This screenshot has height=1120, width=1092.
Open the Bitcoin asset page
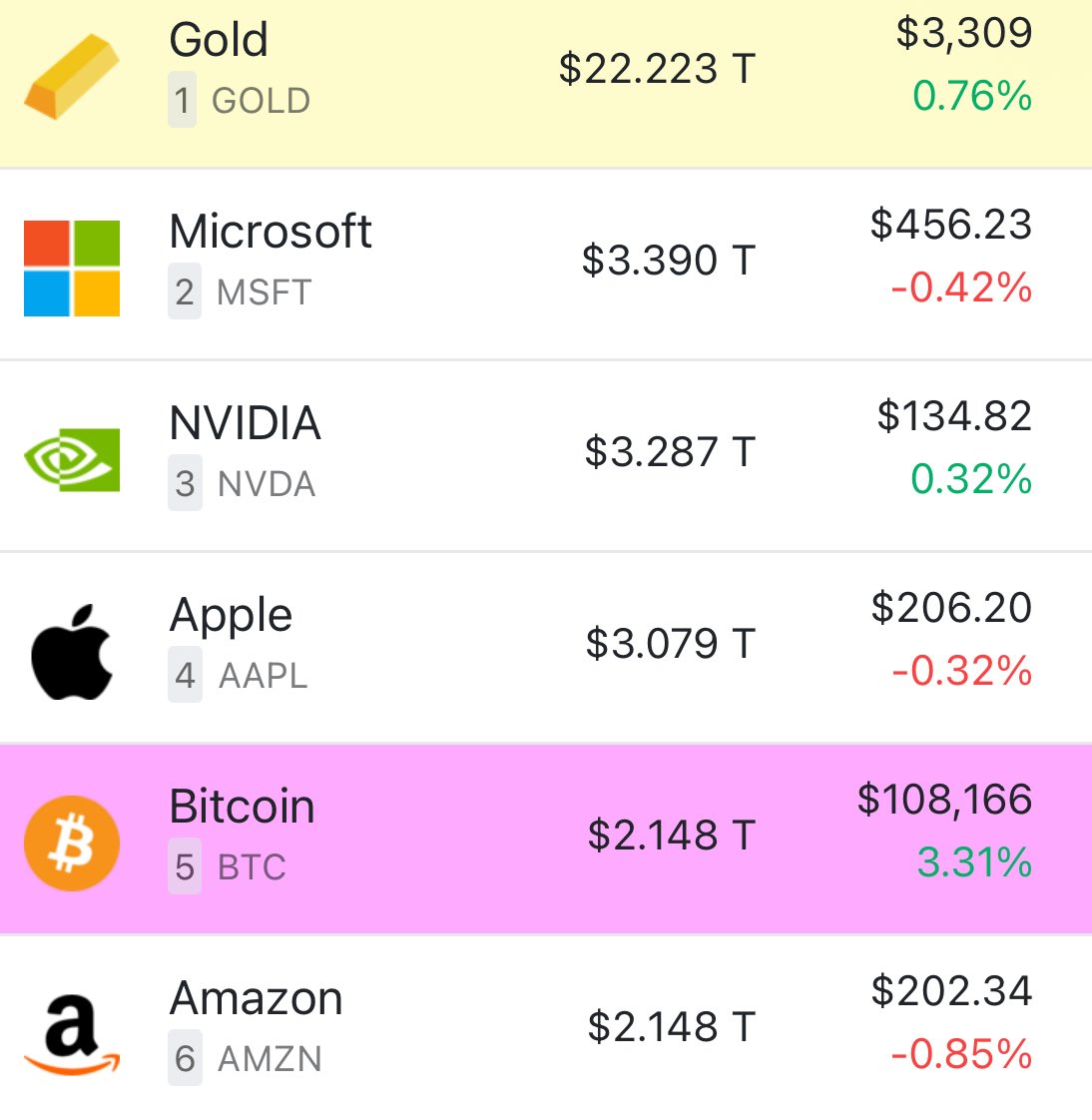pyautogui.click(x=242, y=807)
